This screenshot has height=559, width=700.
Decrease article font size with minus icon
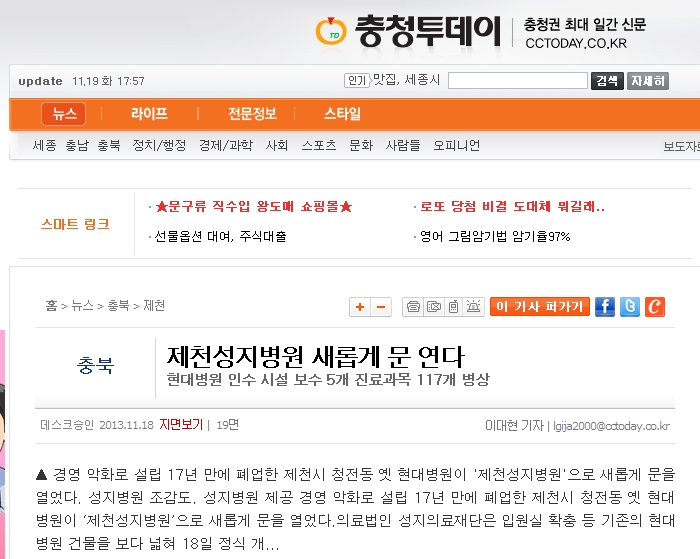(381, 307)
